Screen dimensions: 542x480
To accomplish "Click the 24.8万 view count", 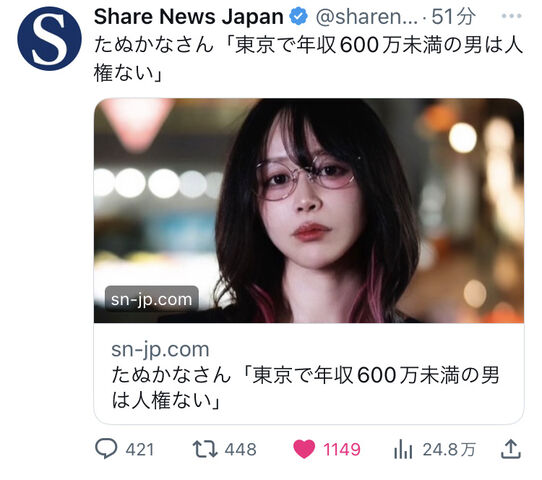I will [x=449, y=450].
